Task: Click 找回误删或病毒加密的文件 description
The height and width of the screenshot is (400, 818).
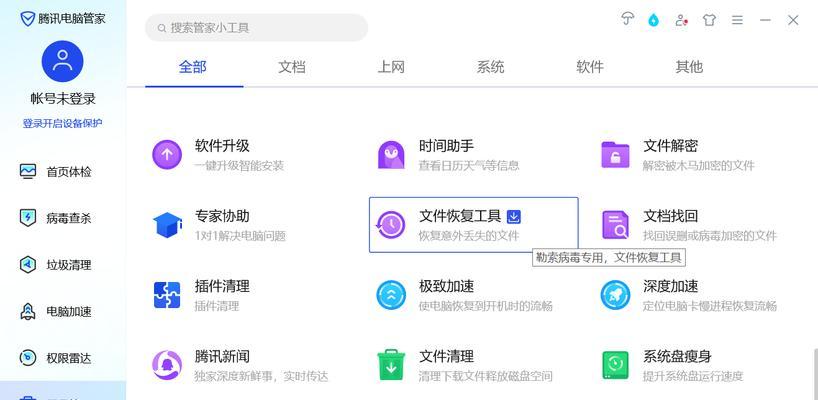Action: coord(710,236)
